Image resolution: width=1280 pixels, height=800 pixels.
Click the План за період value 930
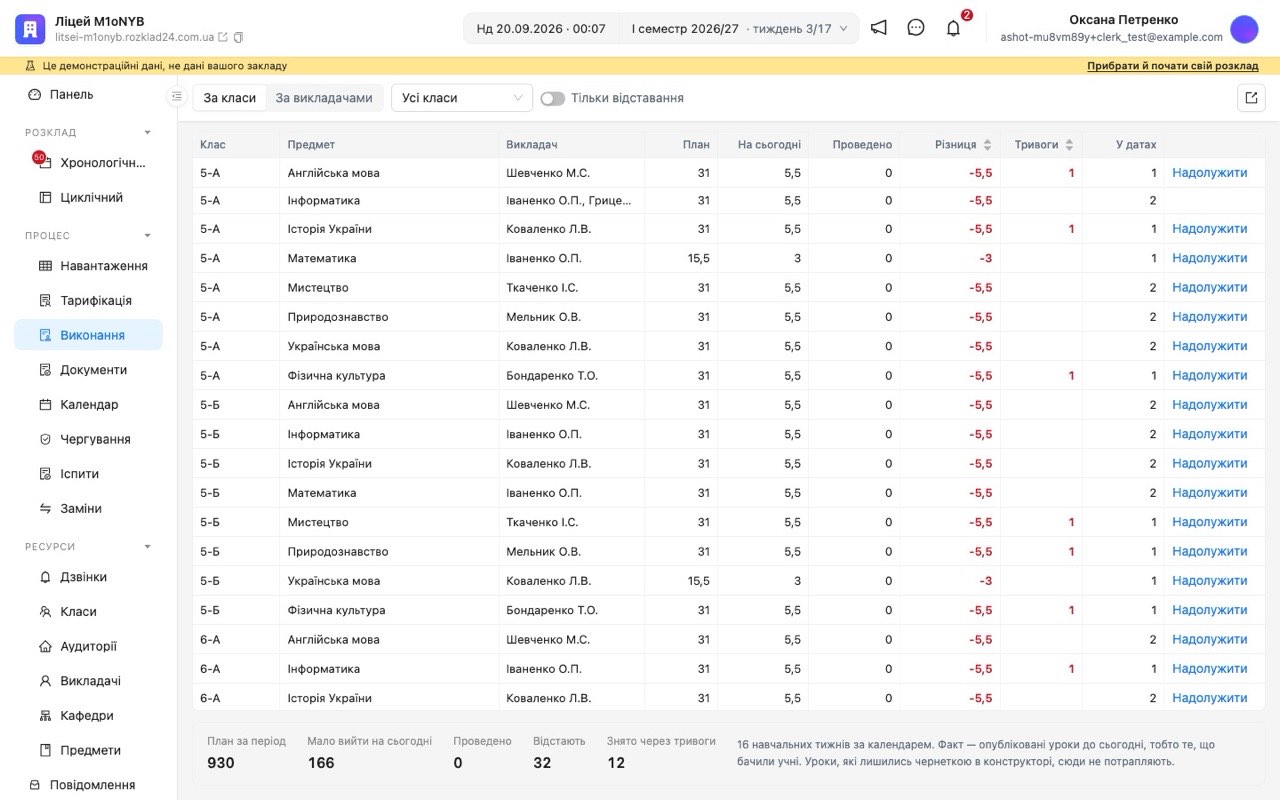(x=221, y=763)
